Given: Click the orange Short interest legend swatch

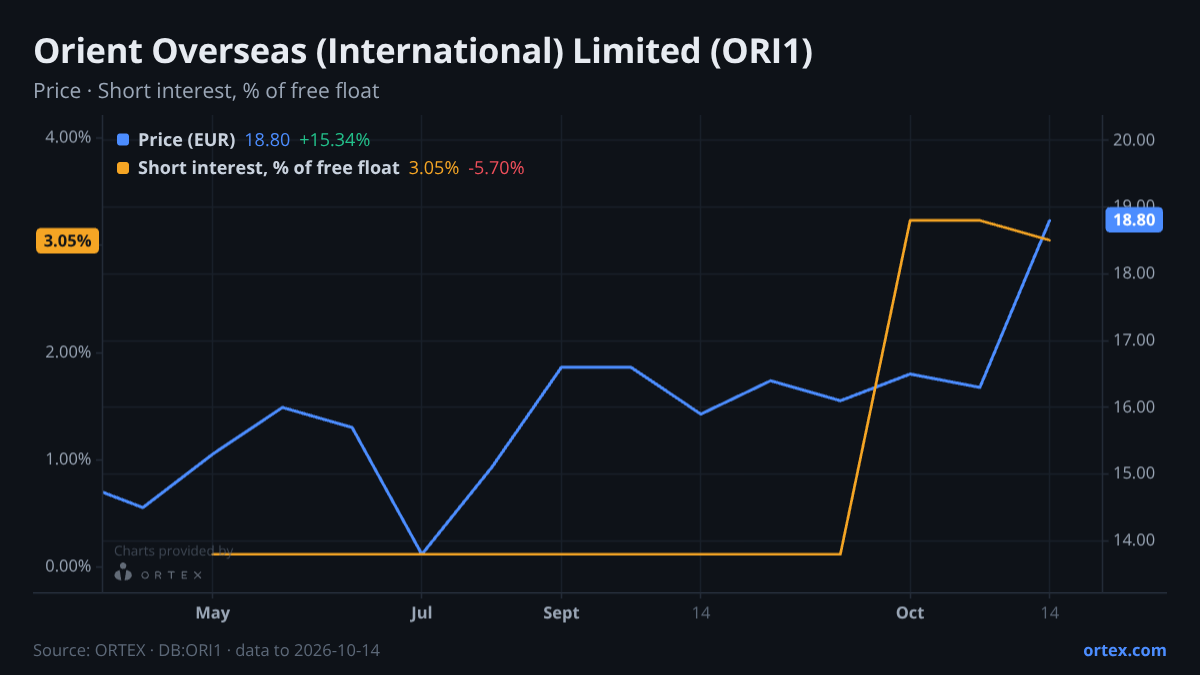Looking at the screenshot, I should pos(123,168).
